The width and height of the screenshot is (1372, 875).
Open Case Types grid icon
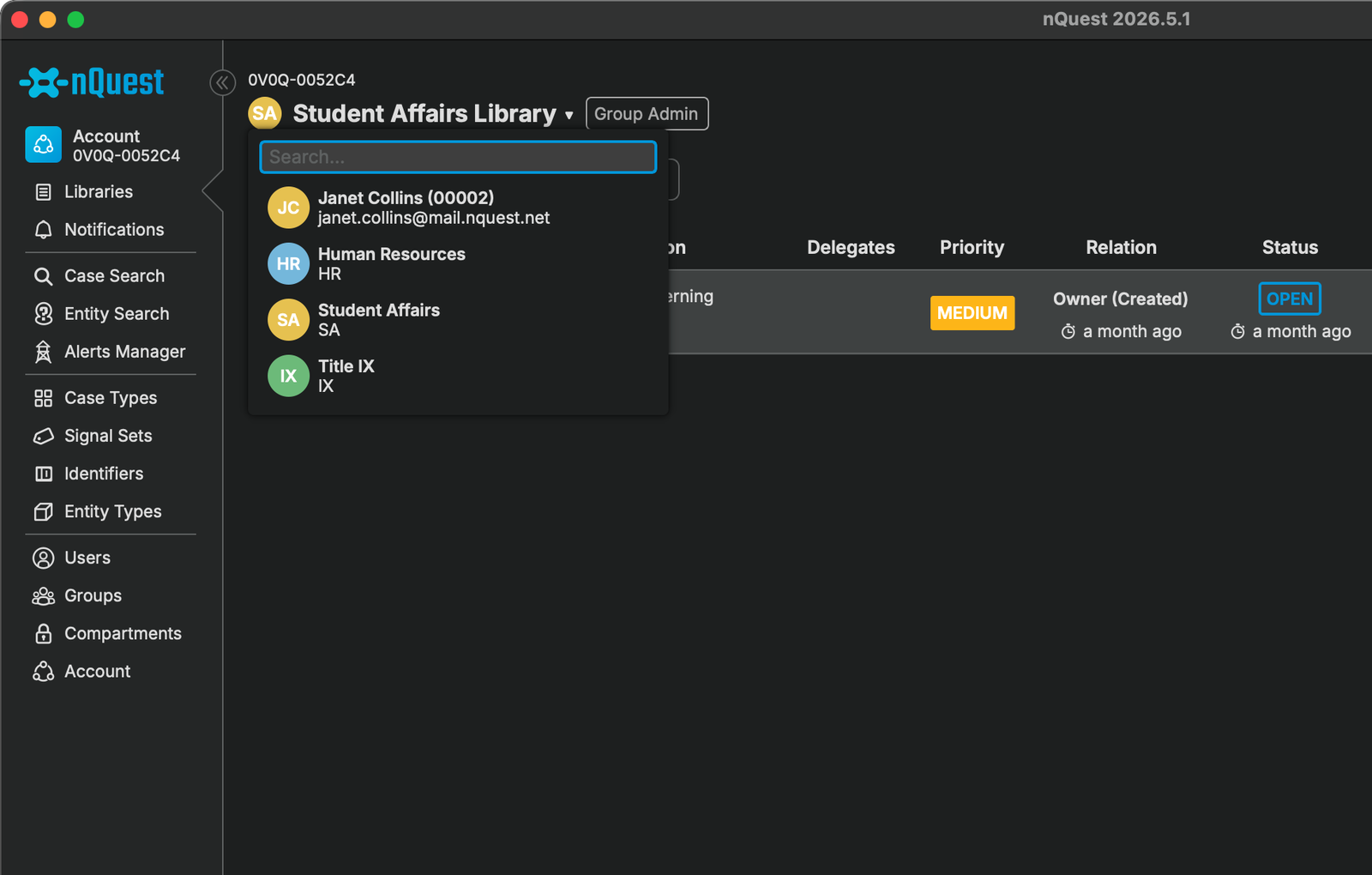coord(43,398)
